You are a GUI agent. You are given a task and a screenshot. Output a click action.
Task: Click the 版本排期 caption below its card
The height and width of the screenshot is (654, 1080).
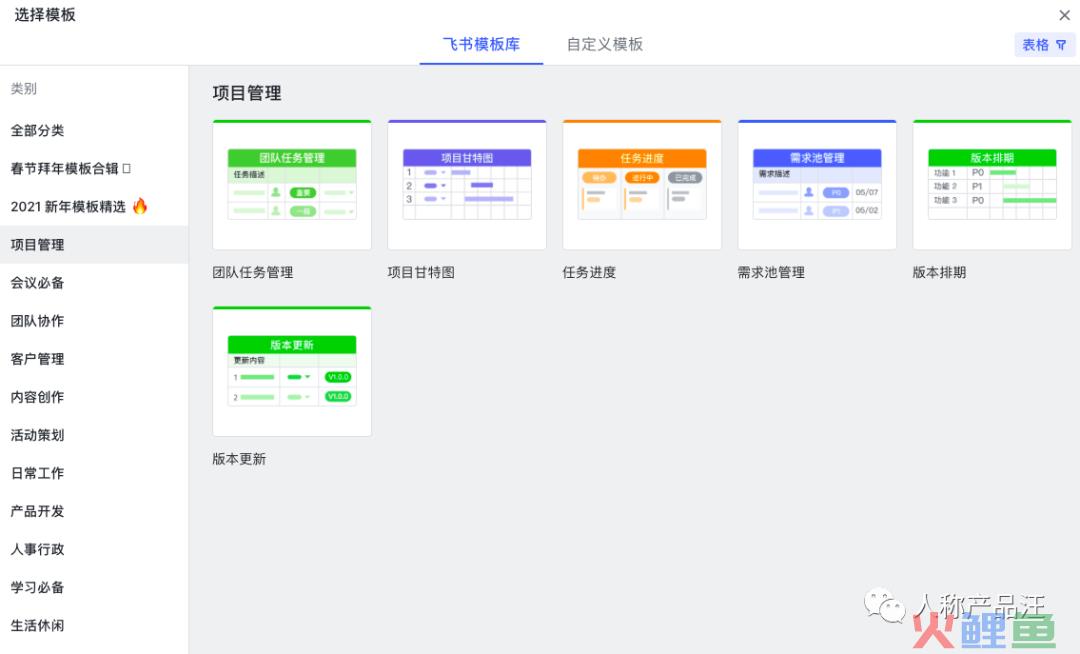[939, 273]
